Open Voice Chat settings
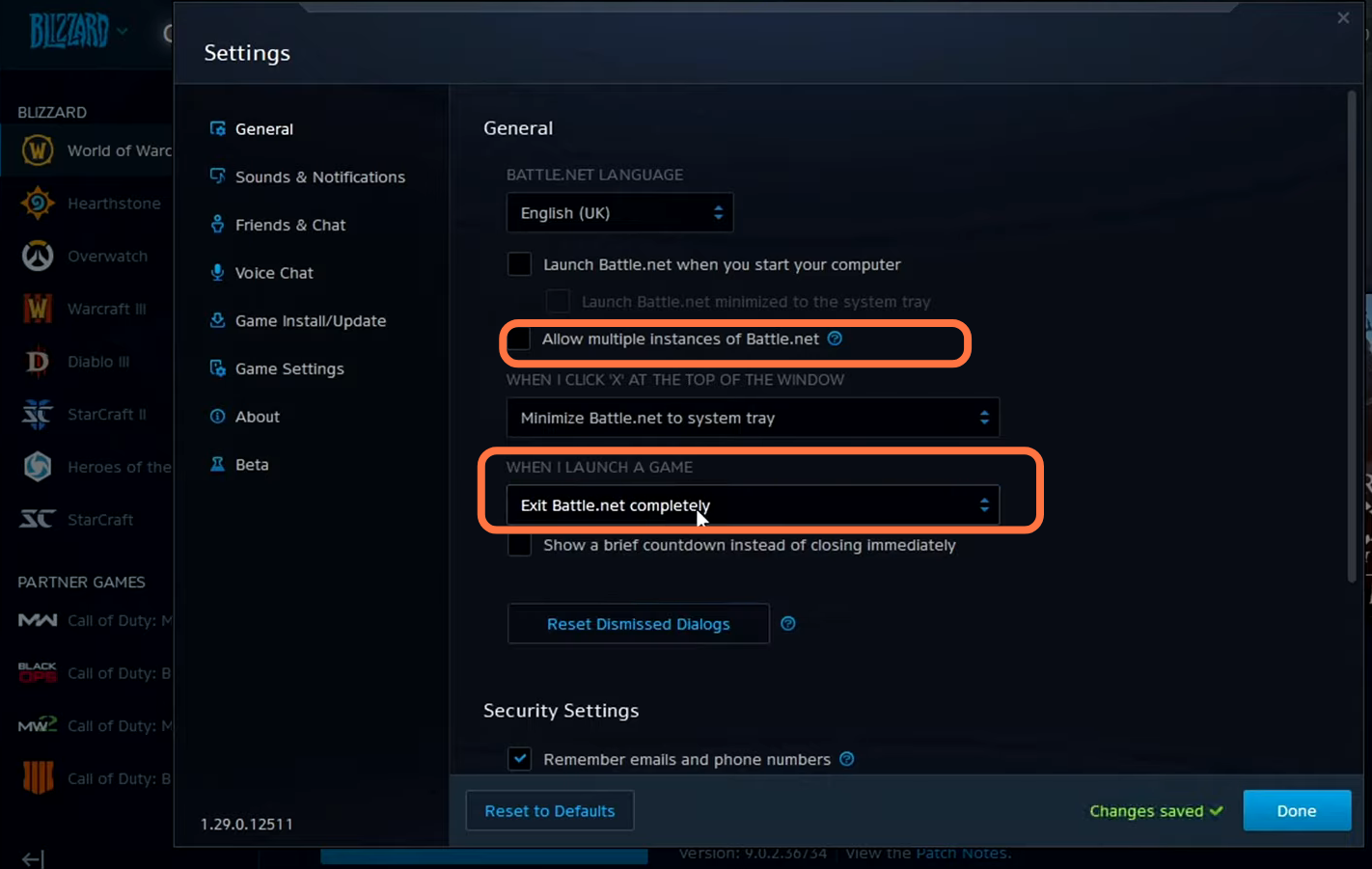Viewport: 1372px width, 869px height. (261, 273)
